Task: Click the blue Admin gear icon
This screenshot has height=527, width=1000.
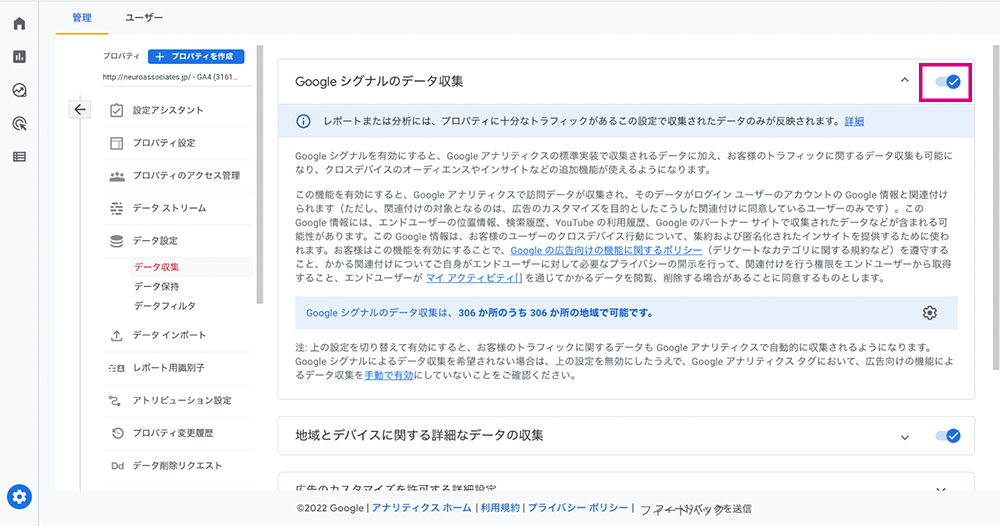Action: (x=19, y=496)
